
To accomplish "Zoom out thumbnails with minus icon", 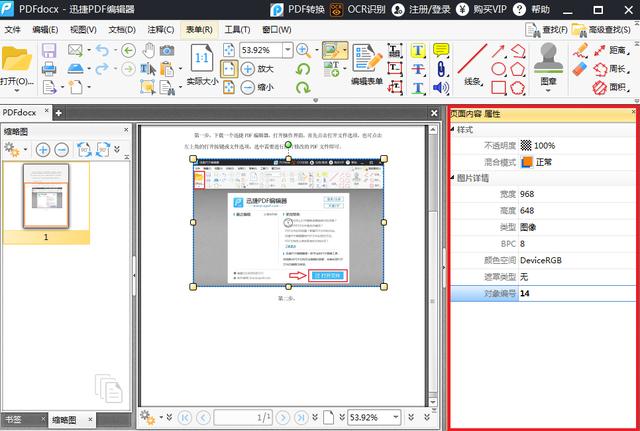I will (x=62, y=150).
